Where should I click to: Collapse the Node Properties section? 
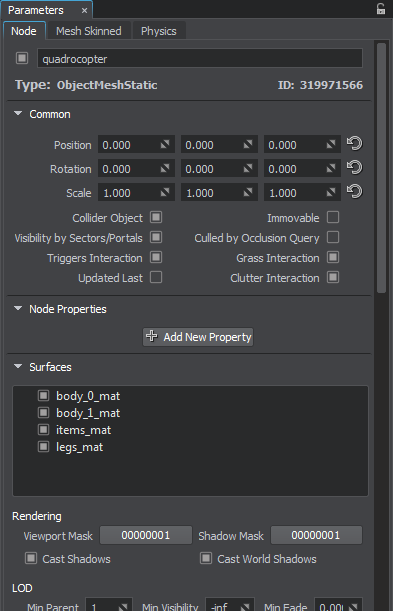18,309
